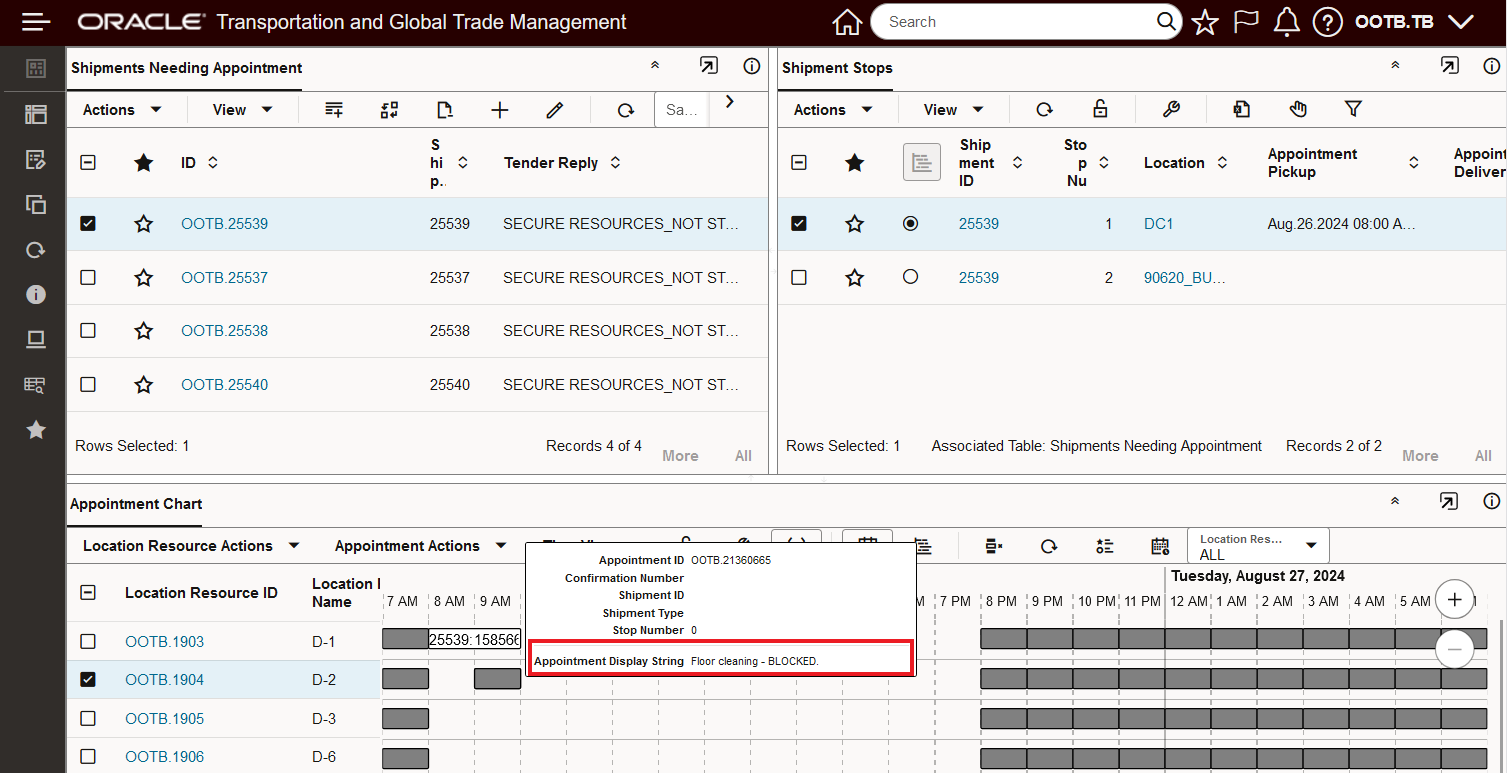Open Location Resource Actions dropdown
The height and width of the screenshot is (773, 1507).
click(191, 546)
